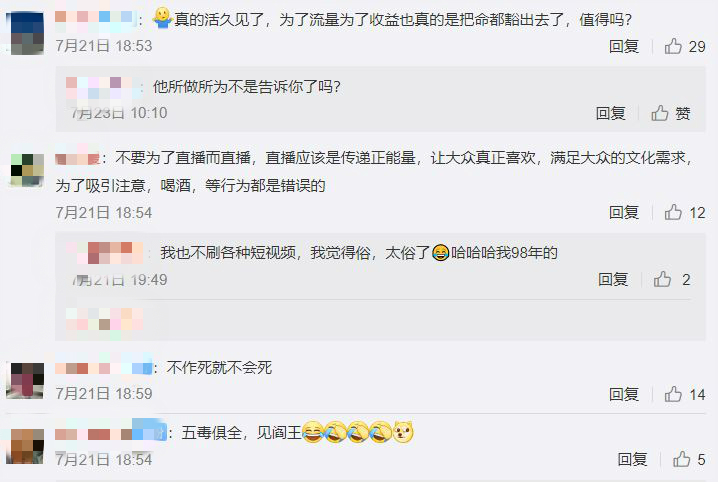Image resolution: width=718 pixels, height=482 pixels.
Task: Like the 不作死就不会死 comment
Action: [685, 394]
